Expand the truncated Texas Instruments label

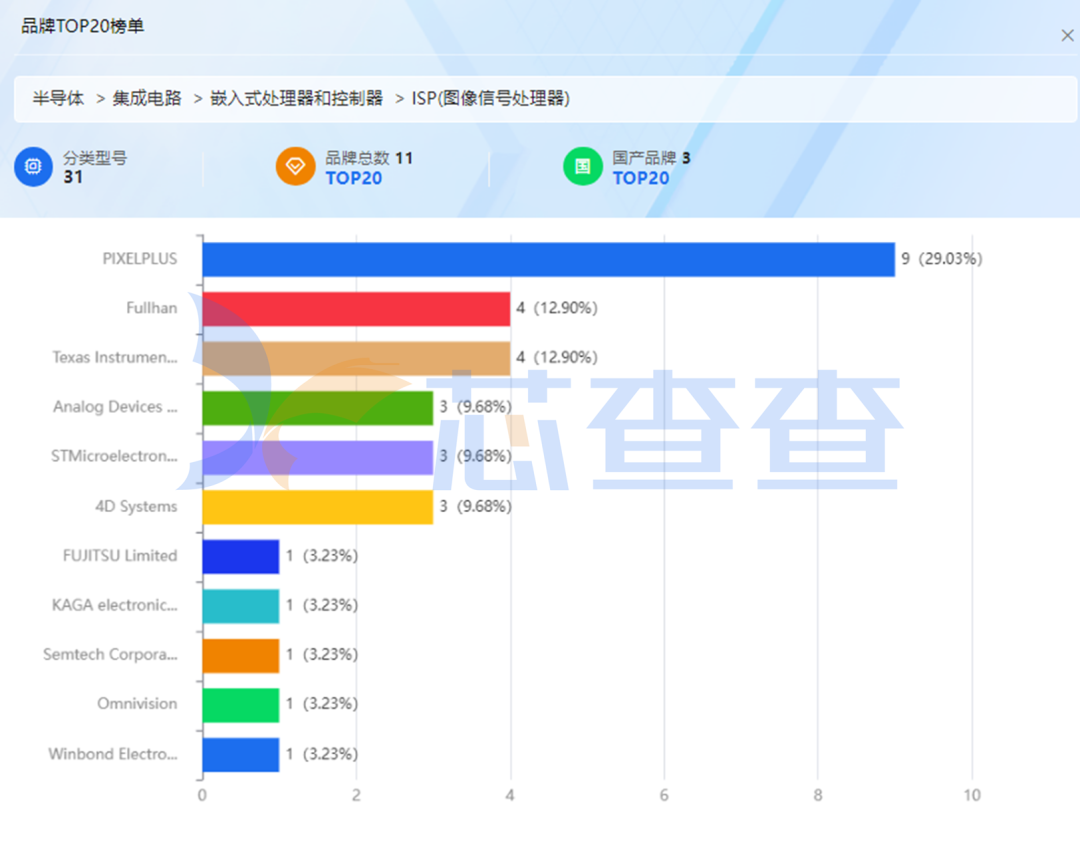pos(115,357)
